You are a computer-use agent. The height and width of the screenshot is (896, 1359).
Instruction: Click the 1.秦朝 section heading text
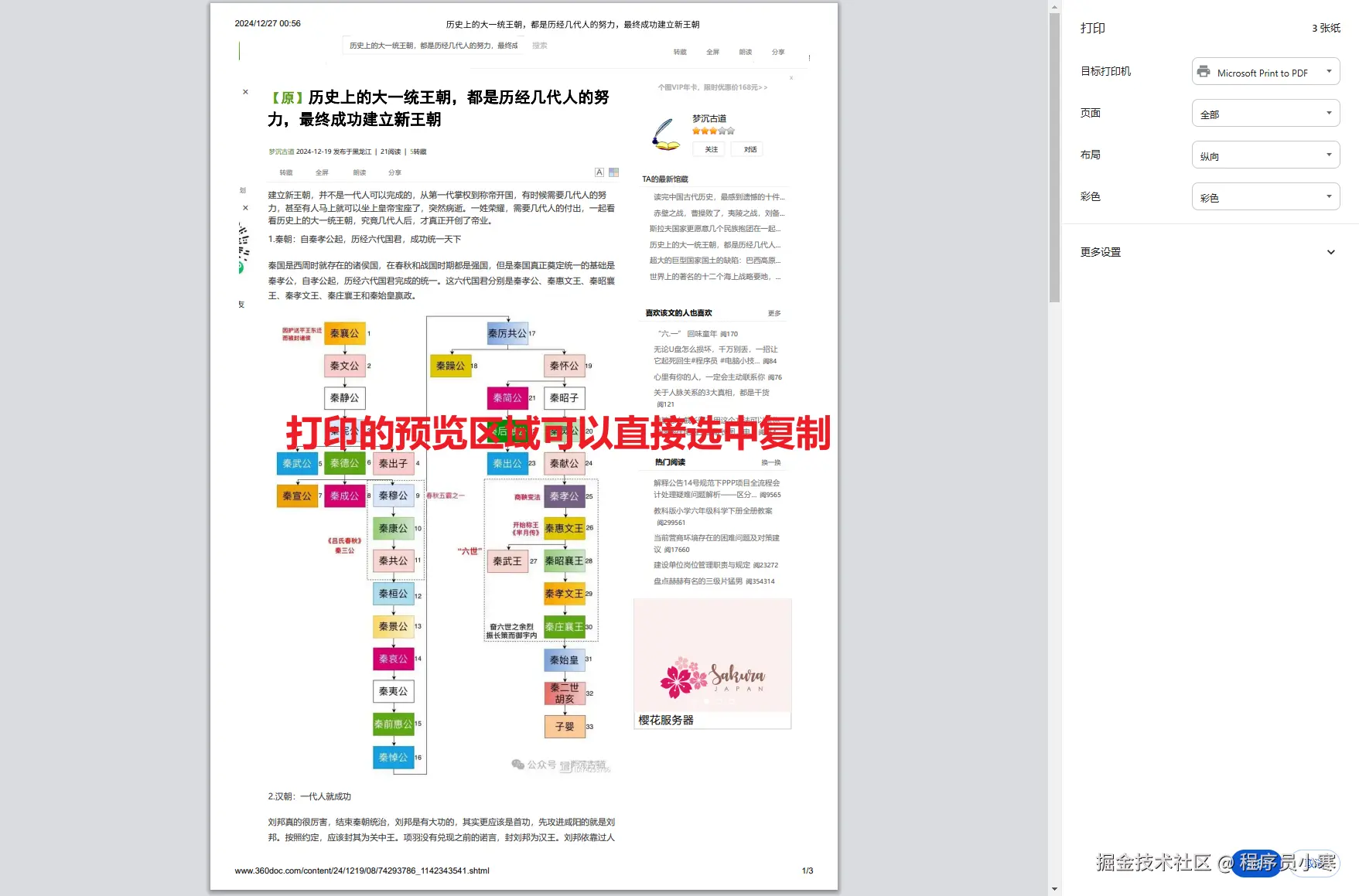click(364, 240)
